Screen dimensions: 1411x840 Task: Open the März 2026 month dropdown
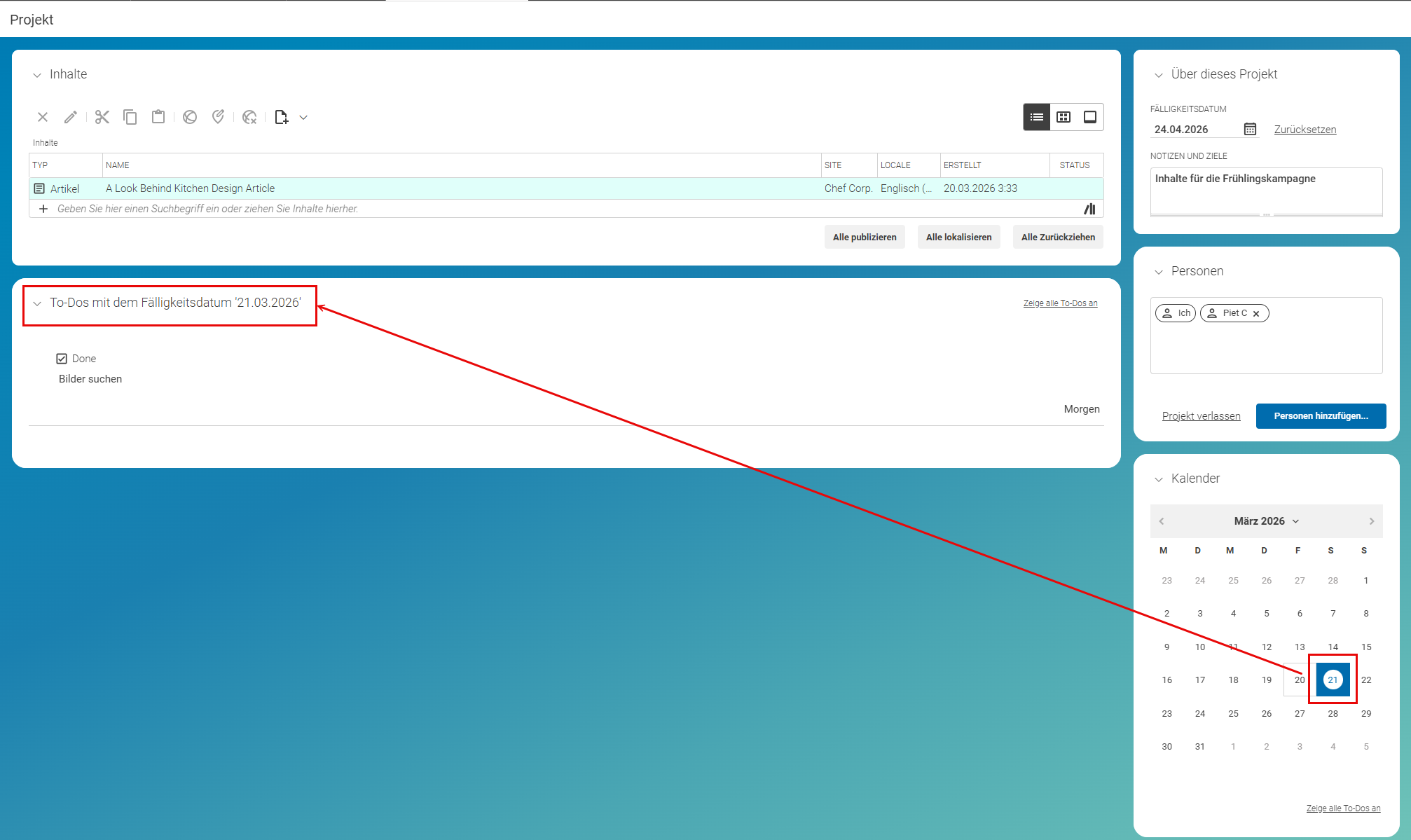pos(1267,521)
